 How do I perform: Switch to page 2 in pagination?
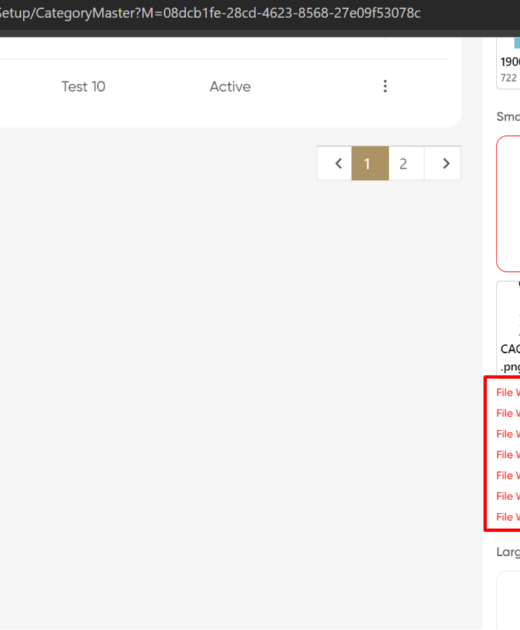[403, 164]
